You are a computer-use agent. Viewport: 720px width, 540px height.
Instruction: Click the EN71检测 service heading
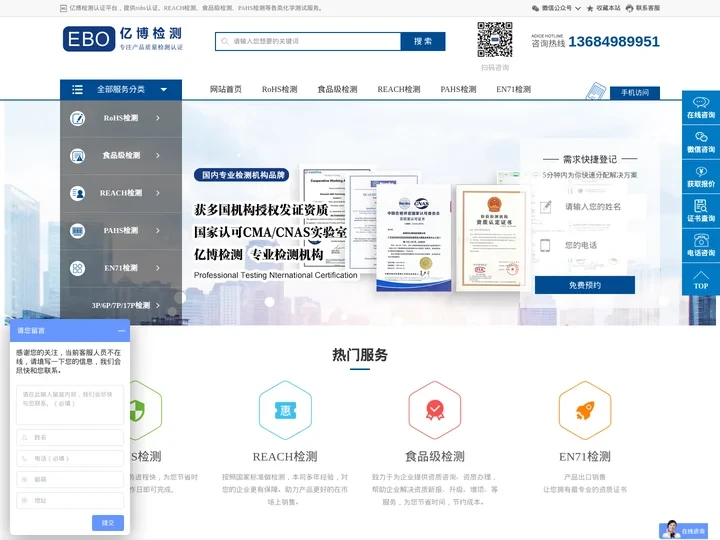point(585,456)
